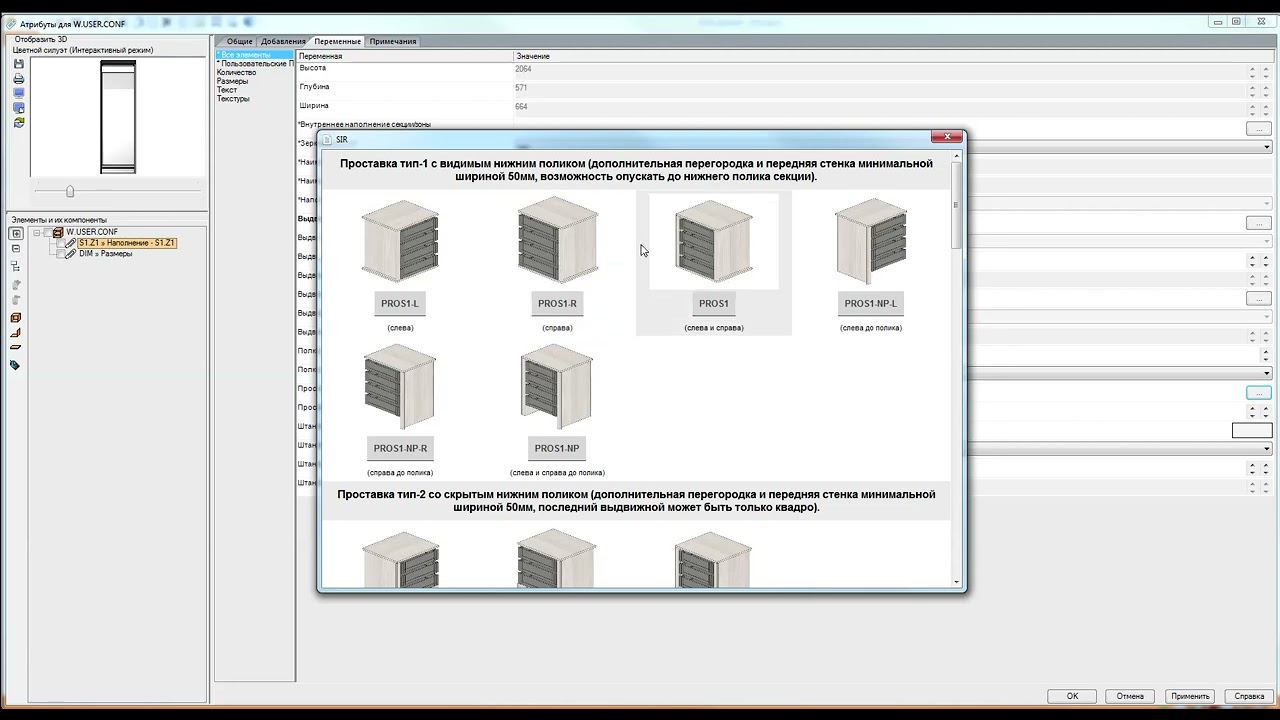The height and width of the screenshot is (720, 1280).
Task: Switch to the Добавления tab
Action: [x=283, y=41]
